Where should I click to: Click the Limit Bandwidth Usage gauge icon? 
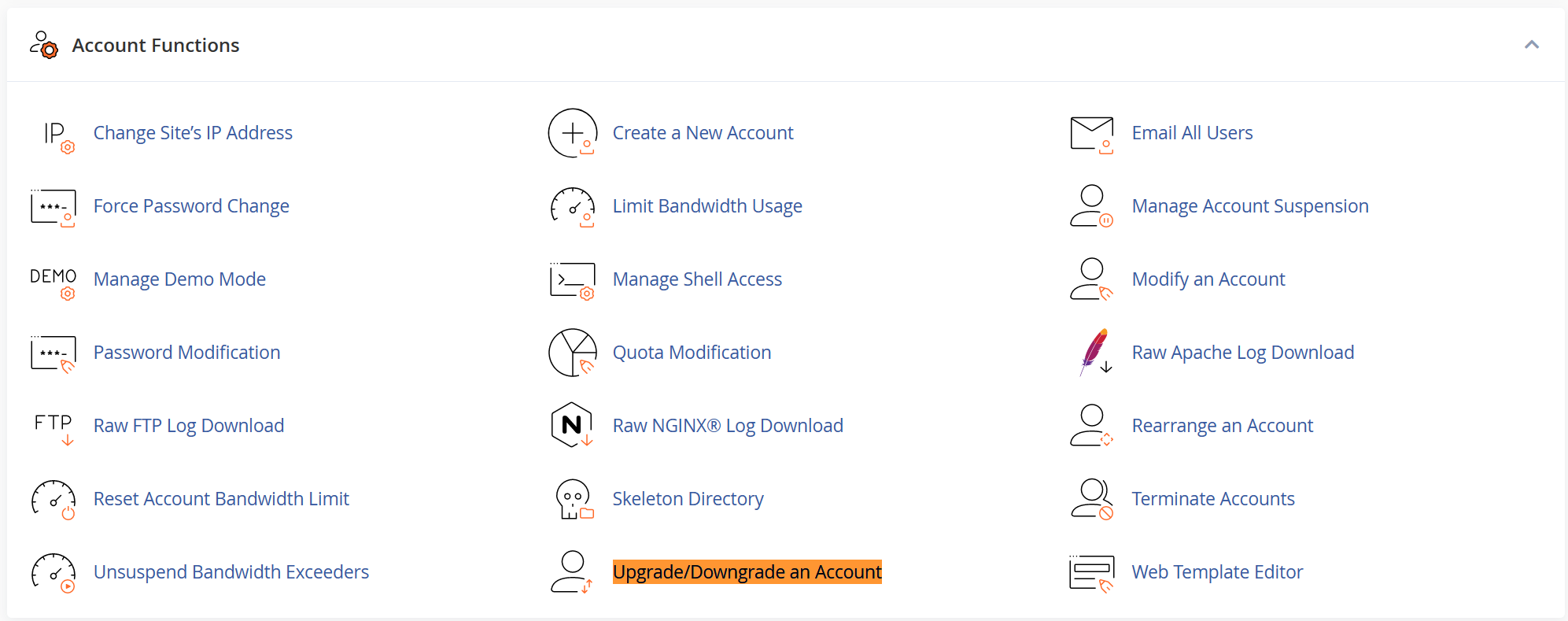click(572, 207)
